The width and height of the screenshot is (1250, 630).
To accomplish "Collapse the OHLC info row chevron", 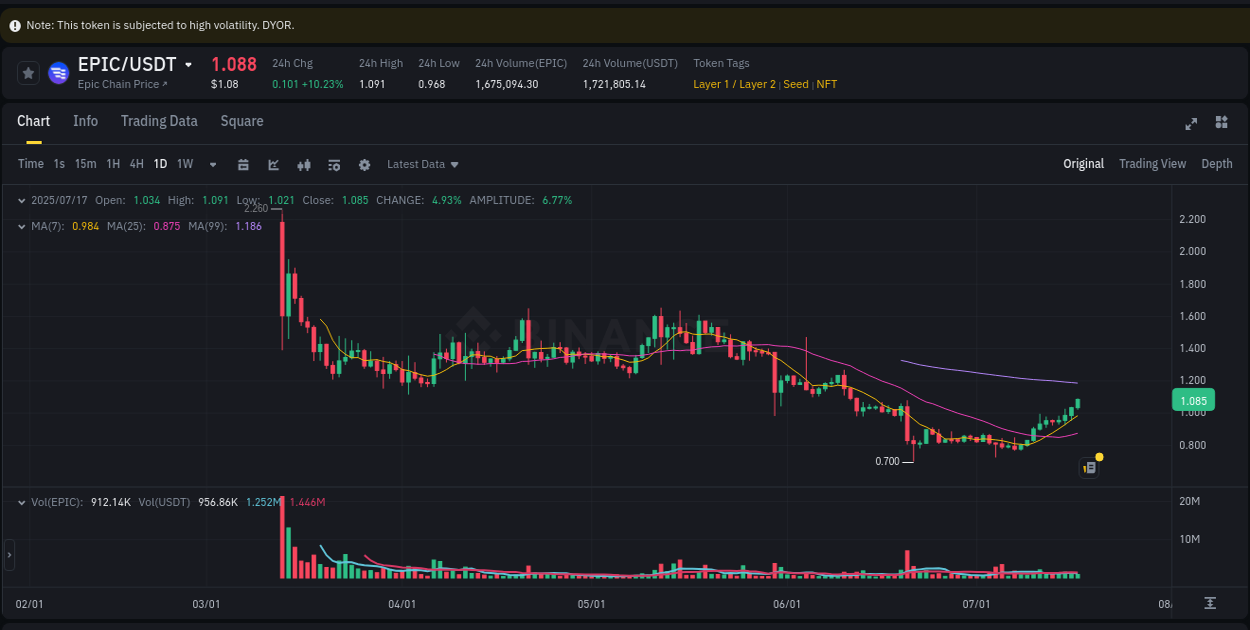I will (x=20, y=200).
